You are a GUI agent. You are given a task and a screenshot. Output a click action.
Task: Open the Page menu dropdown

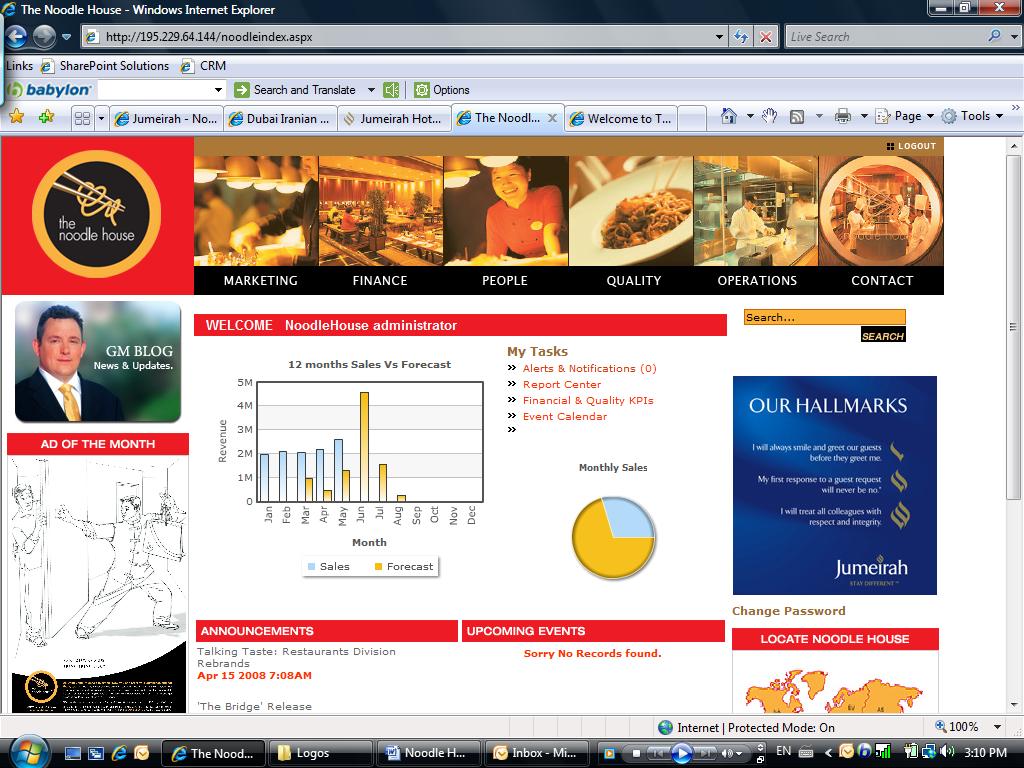(905, 116)
